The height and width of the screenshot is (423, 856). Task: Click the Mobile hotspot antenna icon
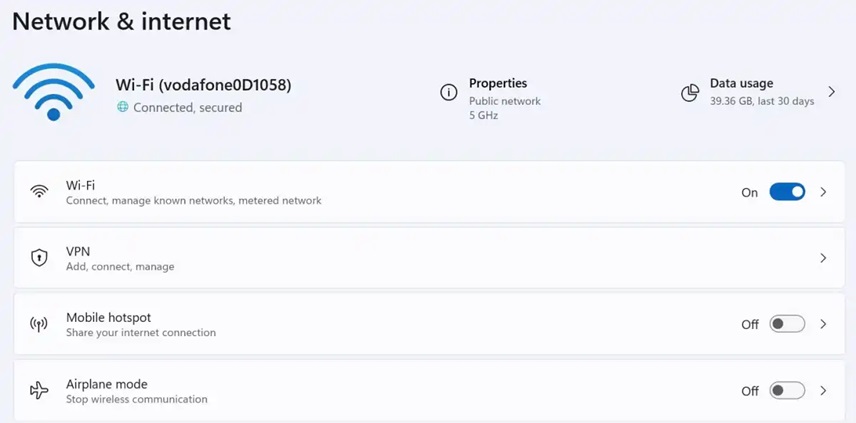tap(39, 324)
